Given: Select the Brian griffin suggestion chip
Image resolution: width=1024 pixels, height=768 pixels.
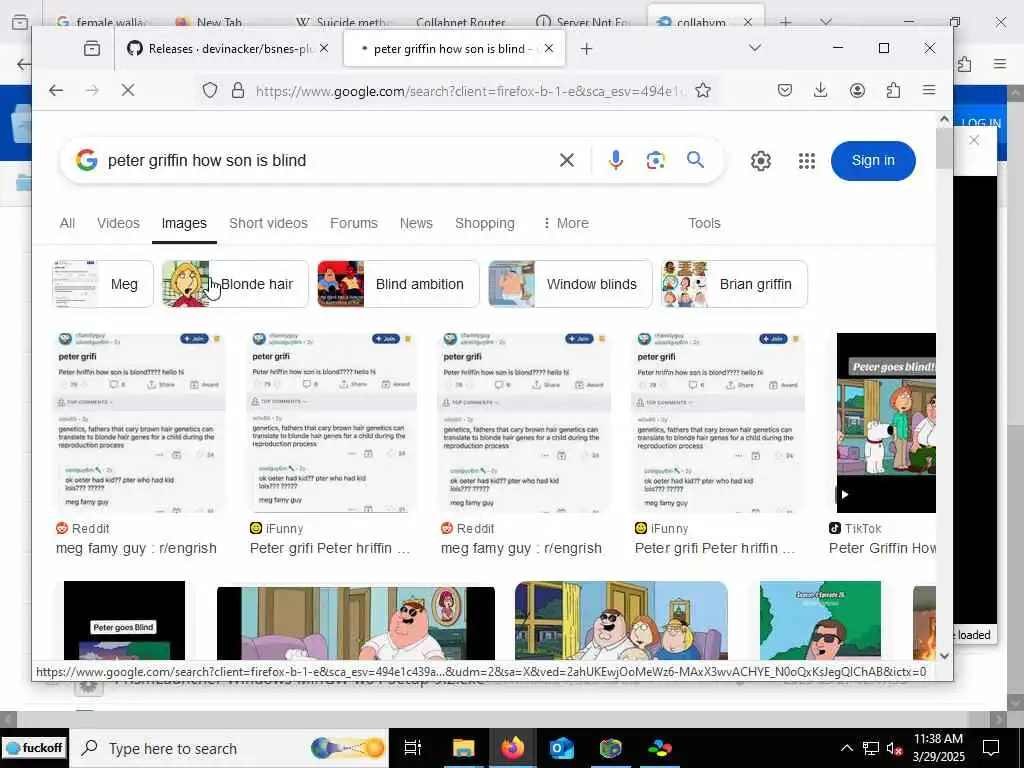Looking at the screenshot, I should (735, 284).
